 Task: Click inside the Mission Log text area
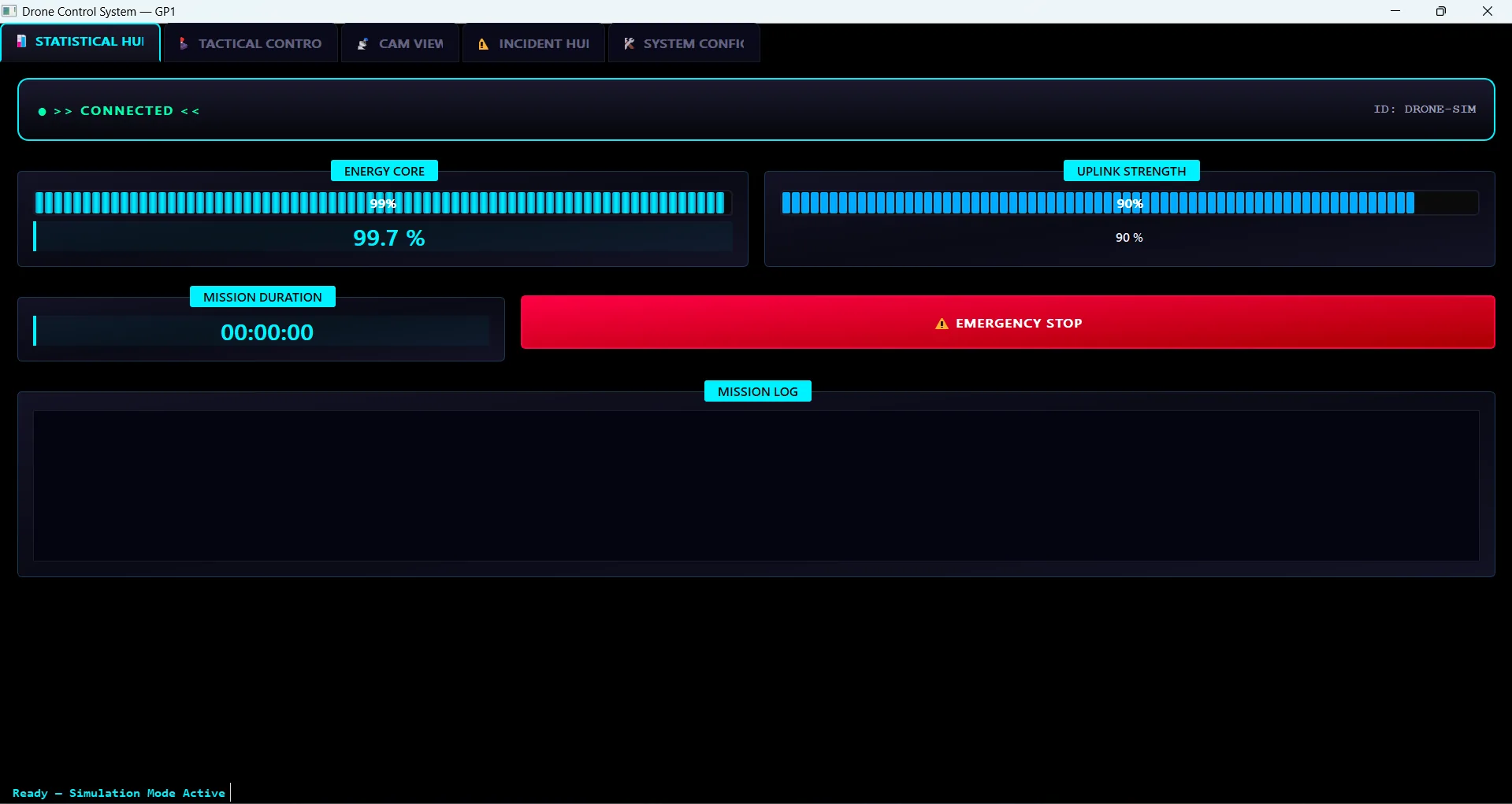[756, 485]
